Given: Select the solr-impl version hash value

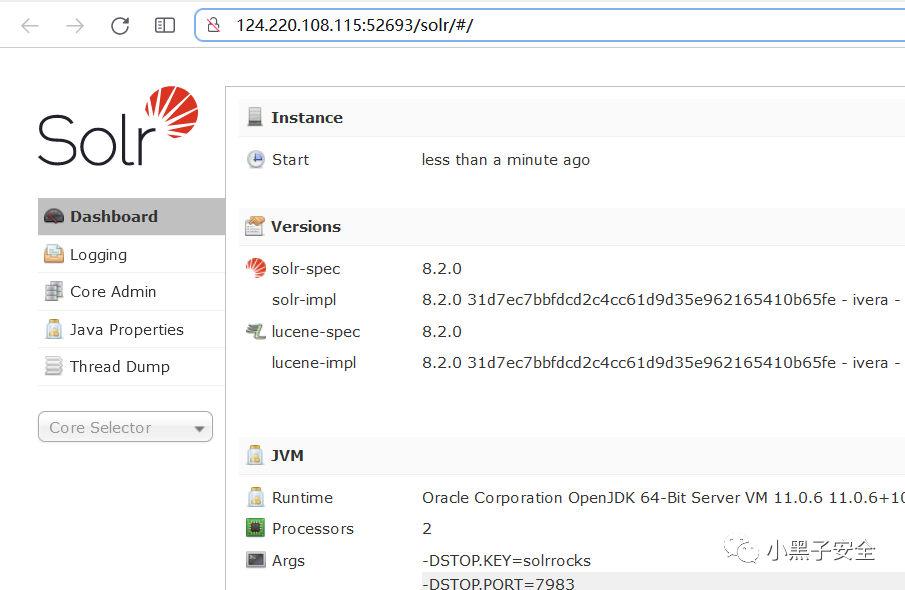Looking at the screenshot, I should (661, 300).
